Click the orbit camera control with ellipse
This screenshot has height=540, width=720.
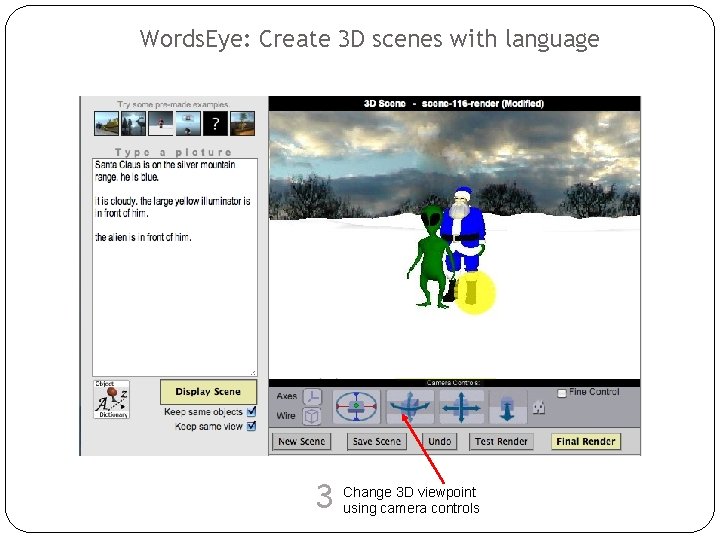point(356,406)
